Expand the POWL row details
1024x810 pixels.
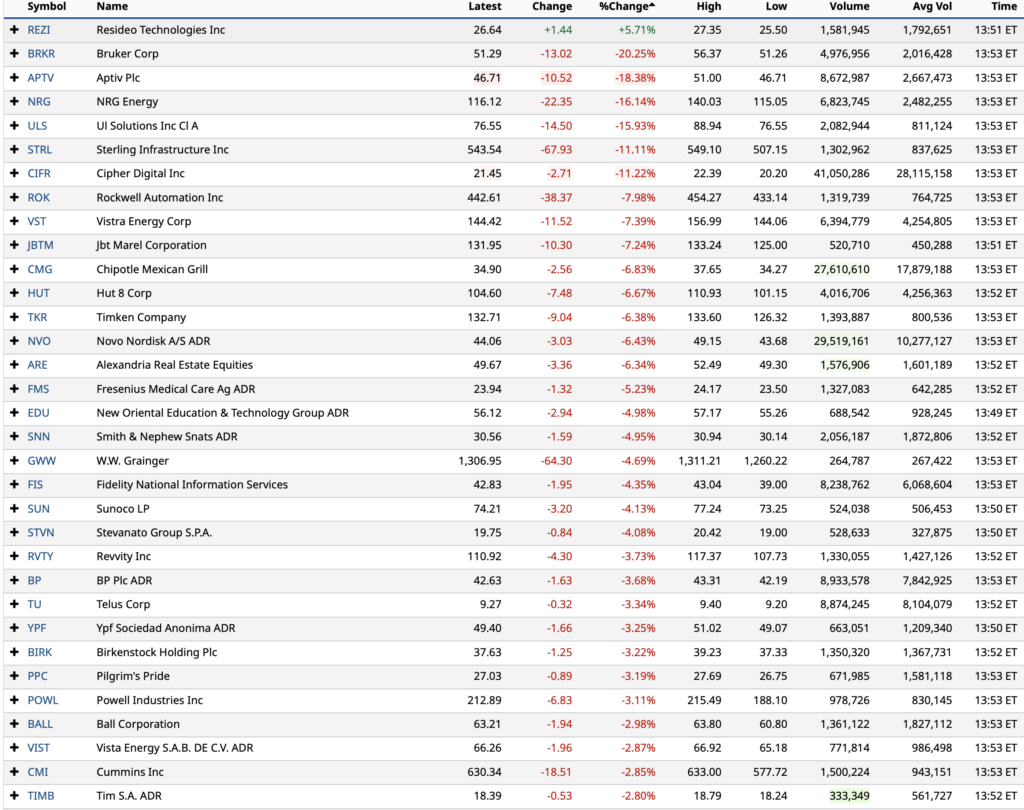pos(14,700)
